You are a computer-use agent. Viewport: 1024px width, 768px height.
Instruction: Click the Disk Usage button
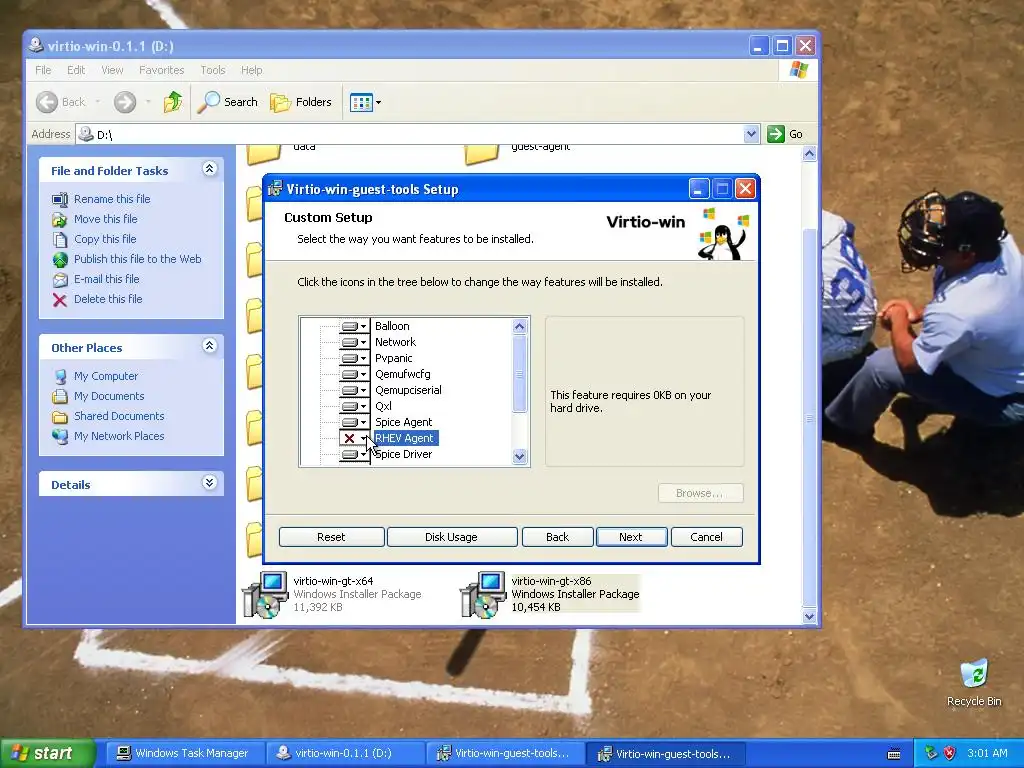click(x=451, y=537)
